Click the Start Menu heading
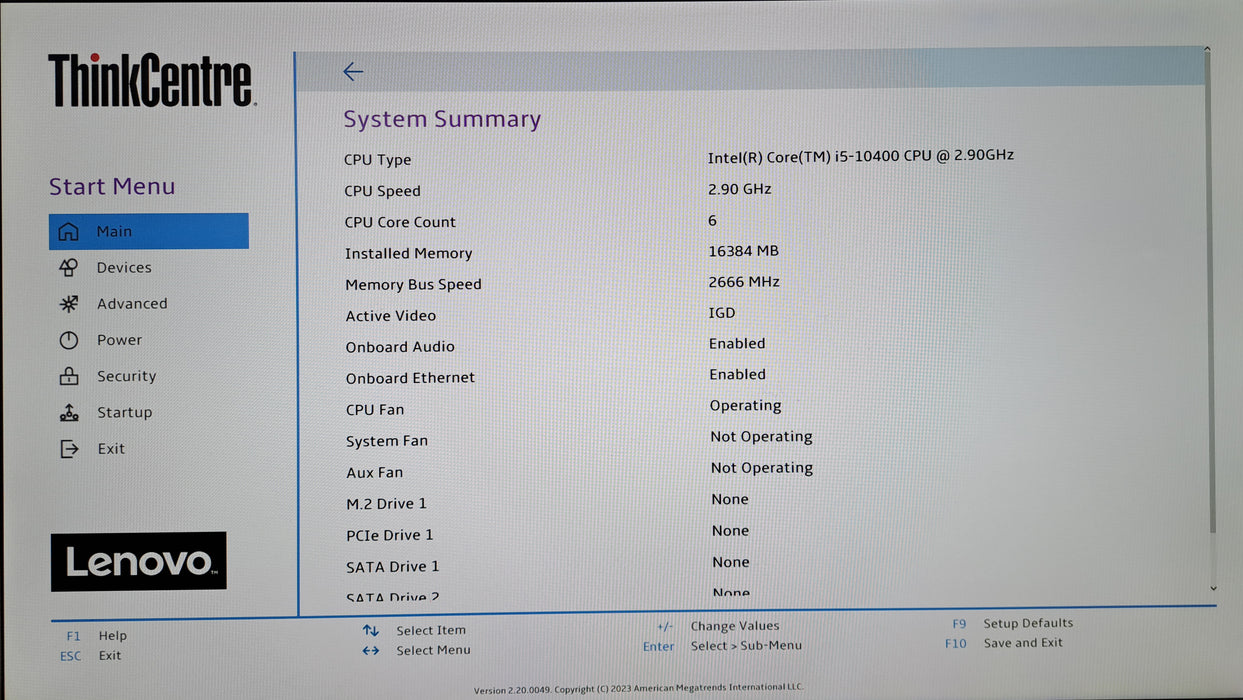The image size is (1243, 700). 112,187
